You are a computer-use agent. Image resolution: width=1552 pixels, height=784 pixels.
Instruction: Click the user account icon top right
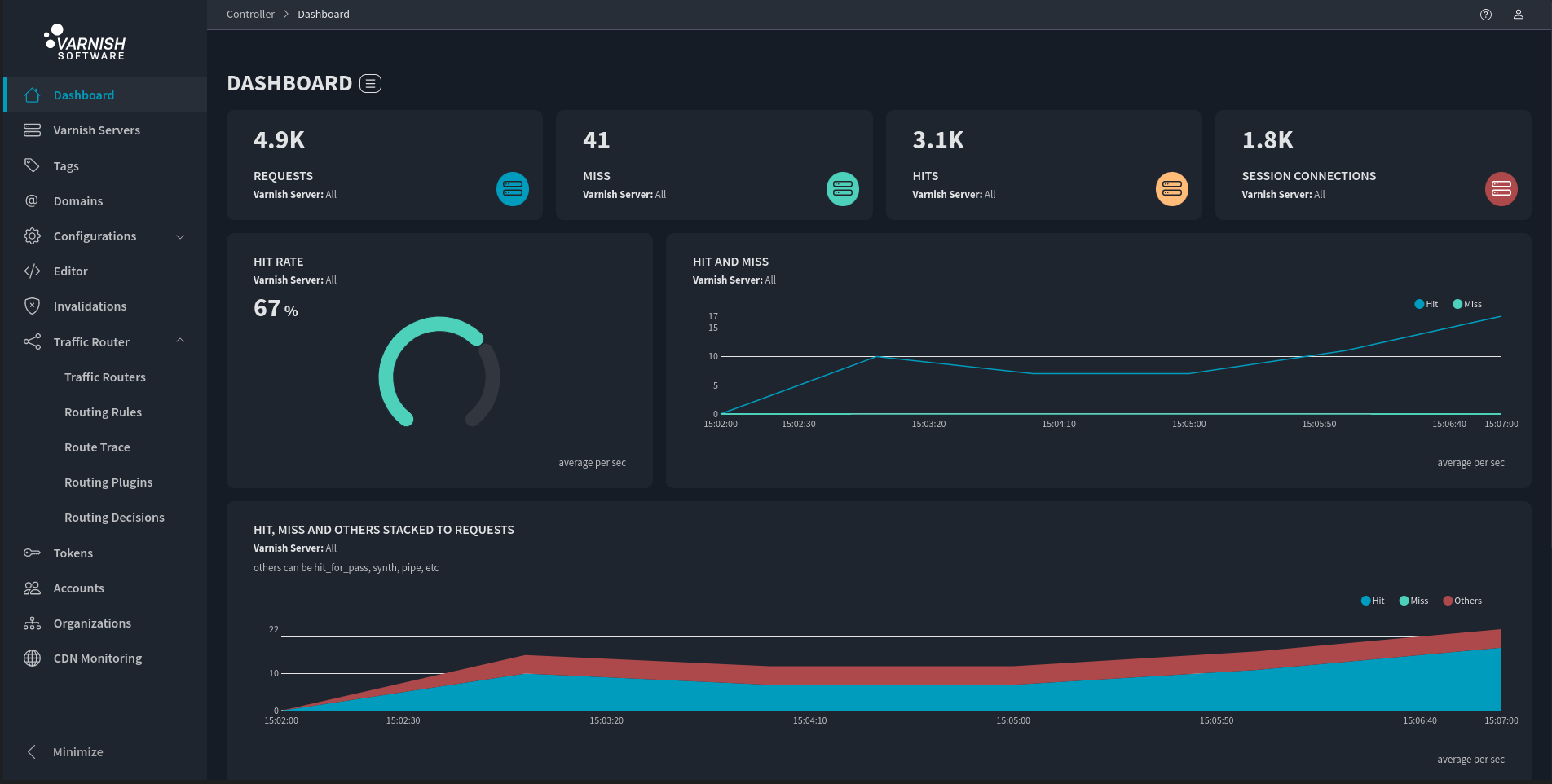[x=1518, y=14]
